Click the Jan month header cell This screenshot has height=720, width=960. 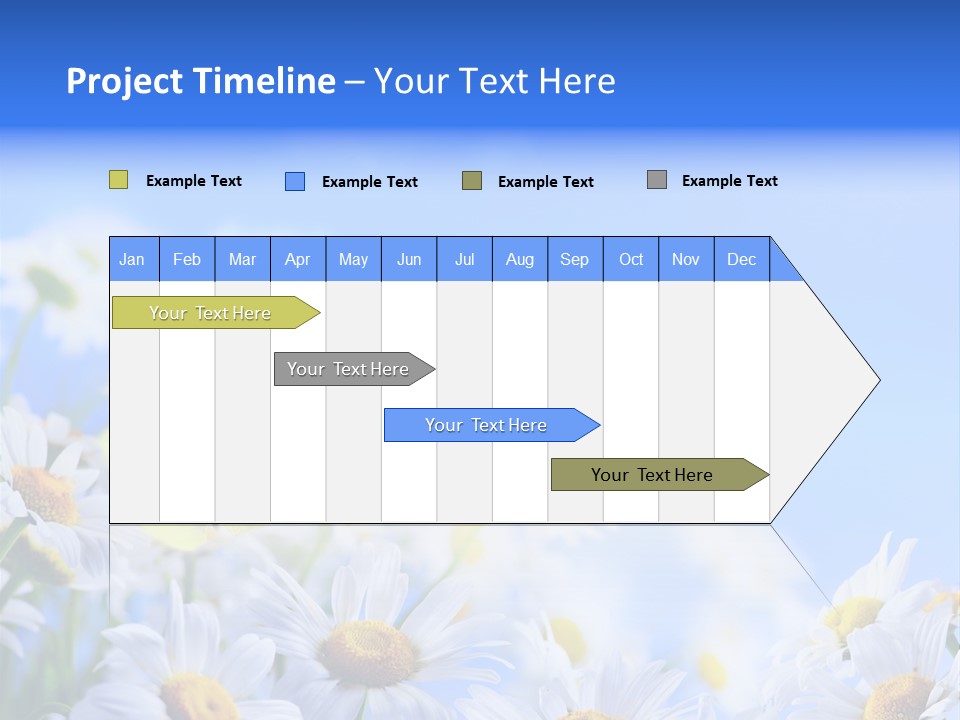click(133, 259)
